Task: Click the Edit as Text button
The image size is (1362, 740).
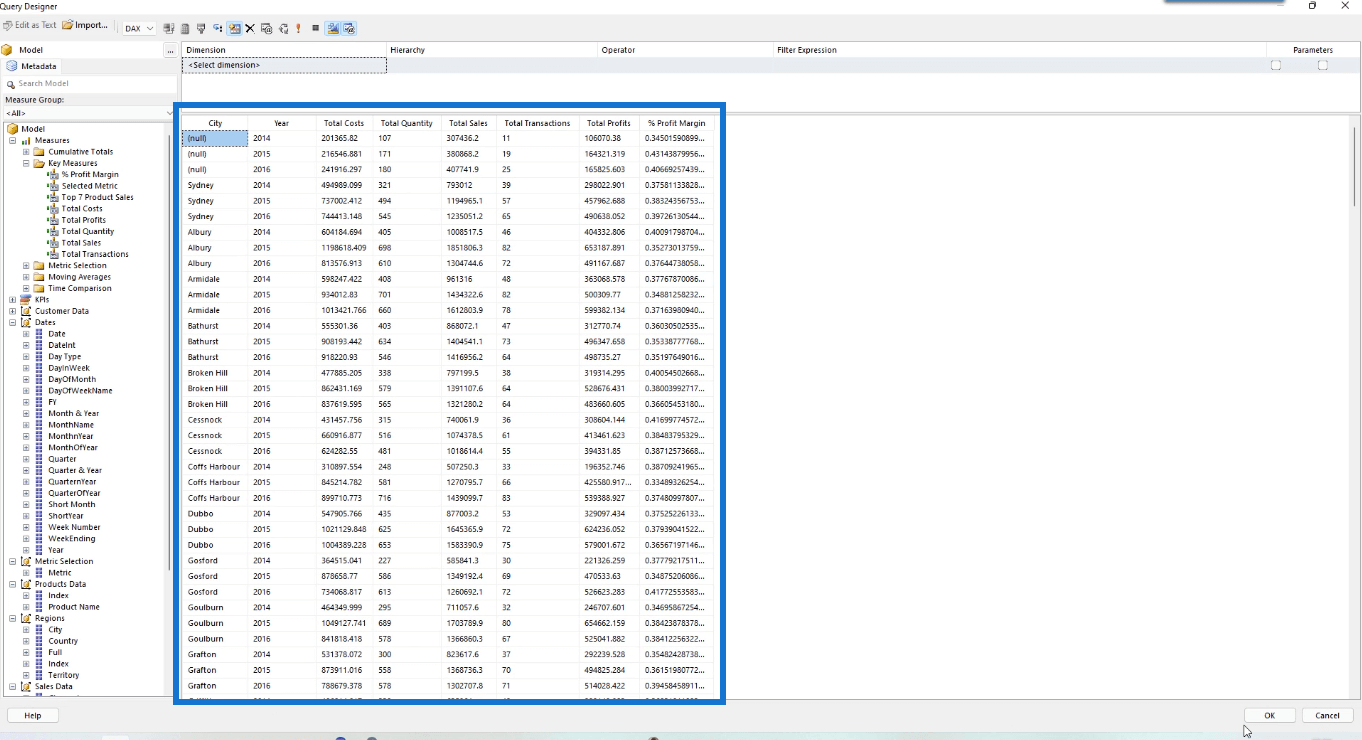Action: point(29,25)
